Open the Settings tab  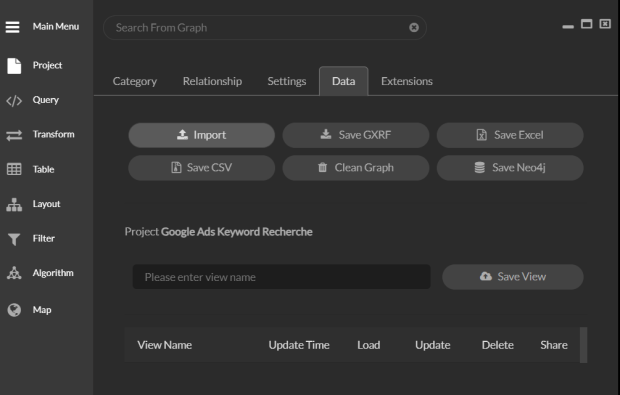click(287, 81)
